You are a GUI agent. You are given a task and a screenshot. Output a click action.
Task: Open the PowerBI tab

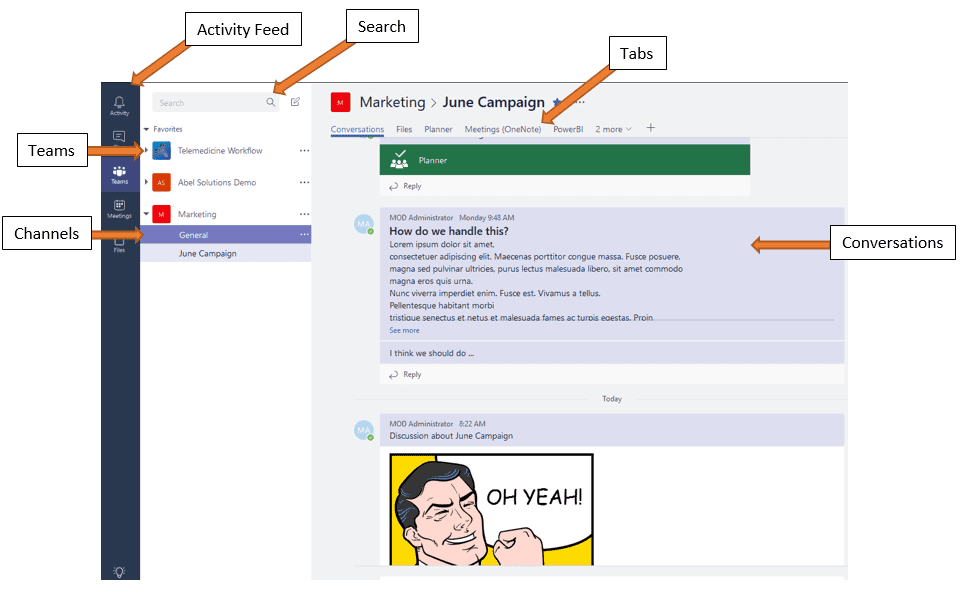[x=568, y=129]
